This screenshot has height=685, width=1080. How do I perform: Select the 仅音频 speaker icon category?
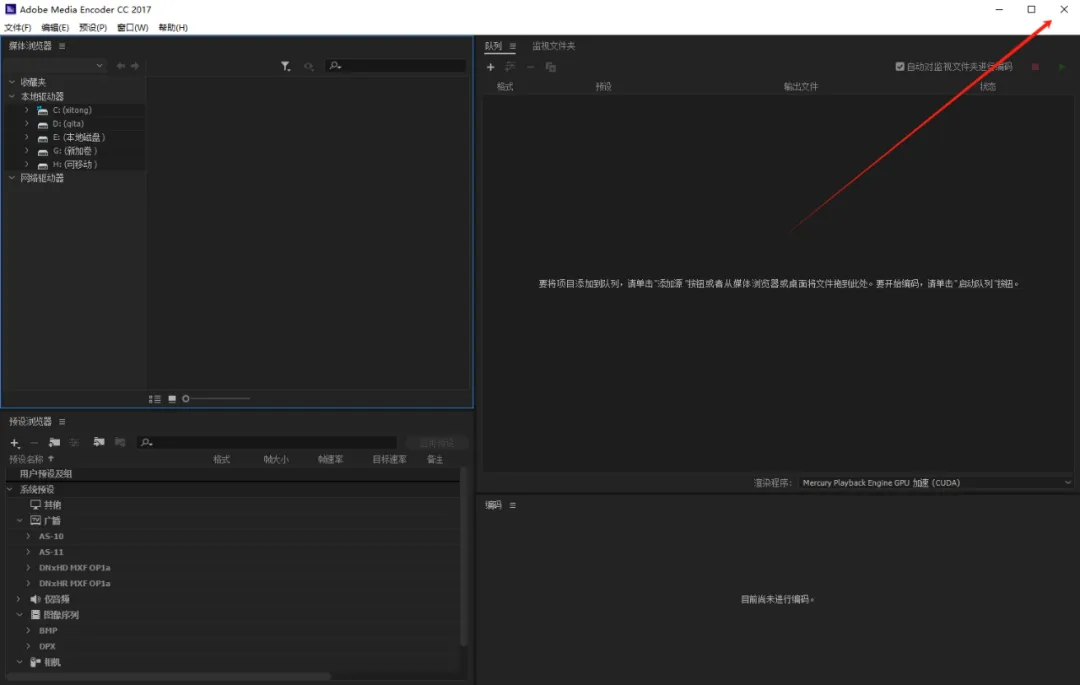35,599
